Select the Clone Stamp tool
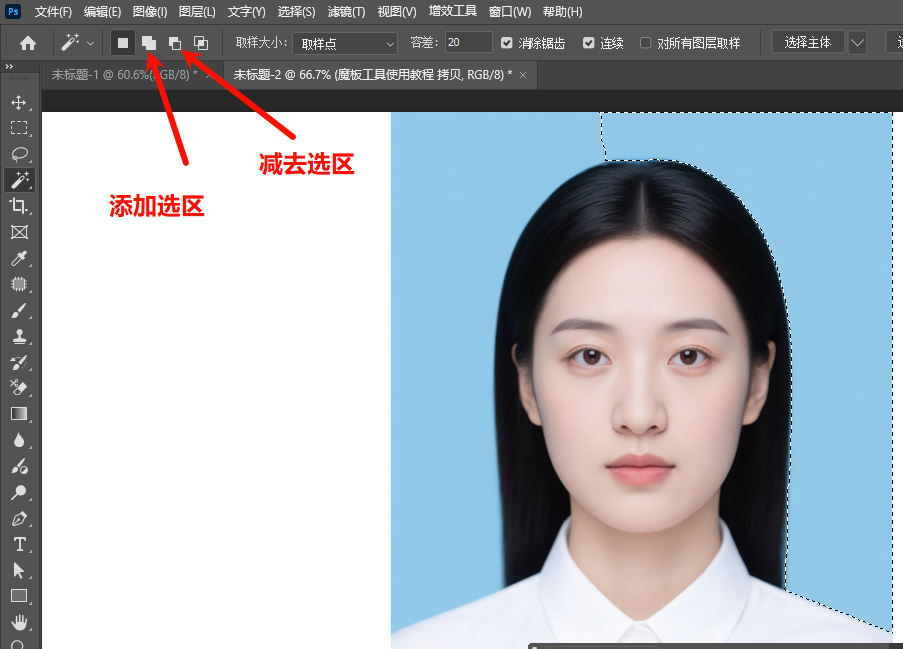Screen dimensions: 903x649 [19, 336]
